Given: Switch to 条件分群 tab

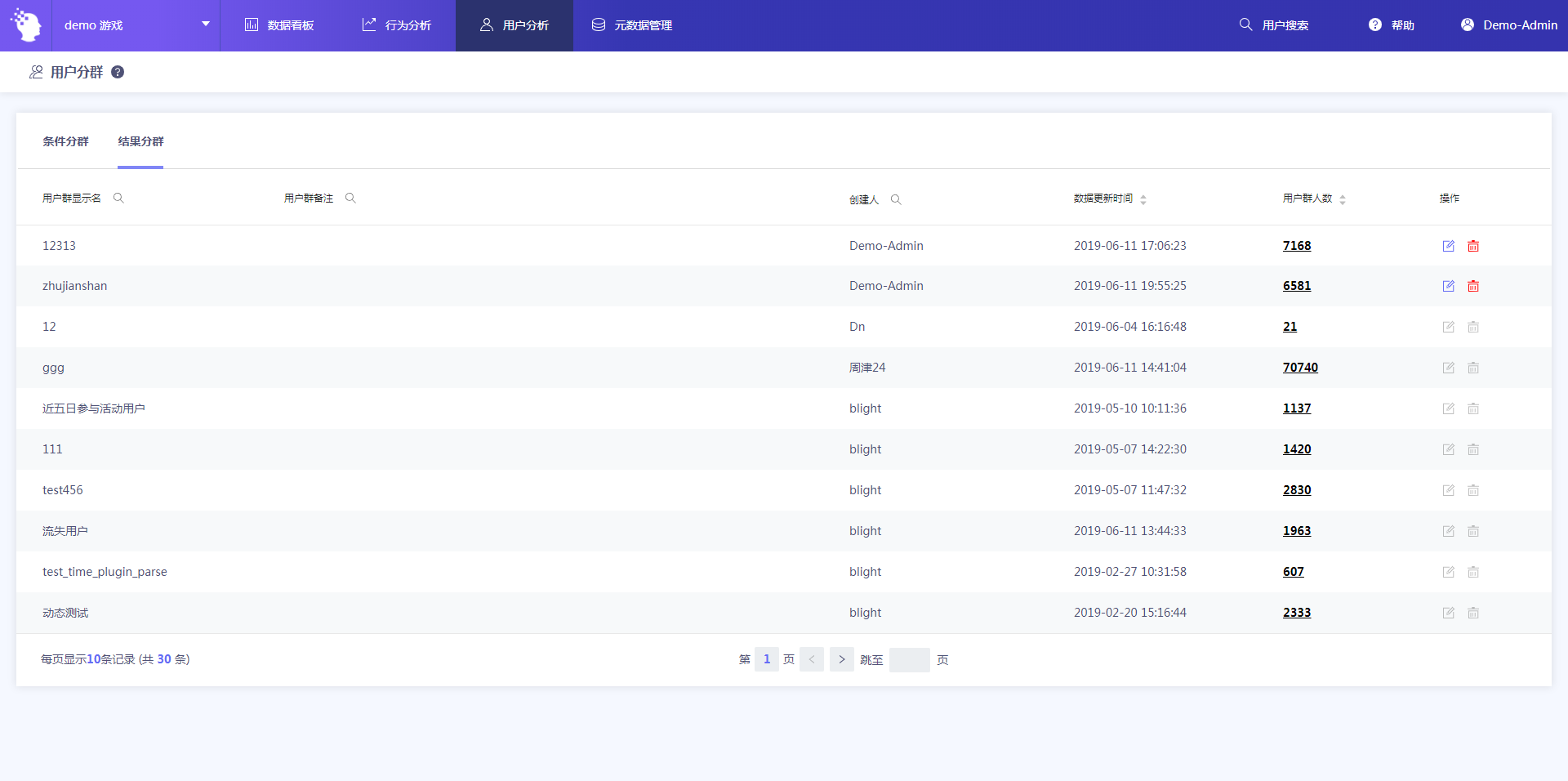Looking at the screenshot, I should 65,141.
